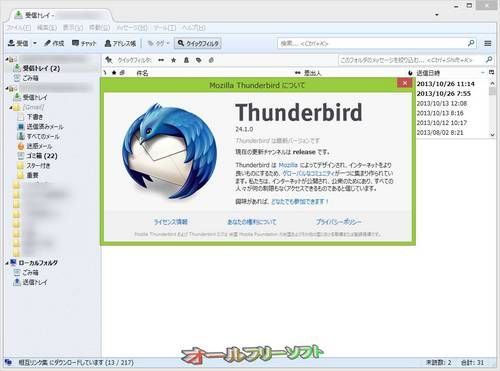Open the 重要 folder
The height and width of the screenshot is (371, 500).
pos(32,175)
